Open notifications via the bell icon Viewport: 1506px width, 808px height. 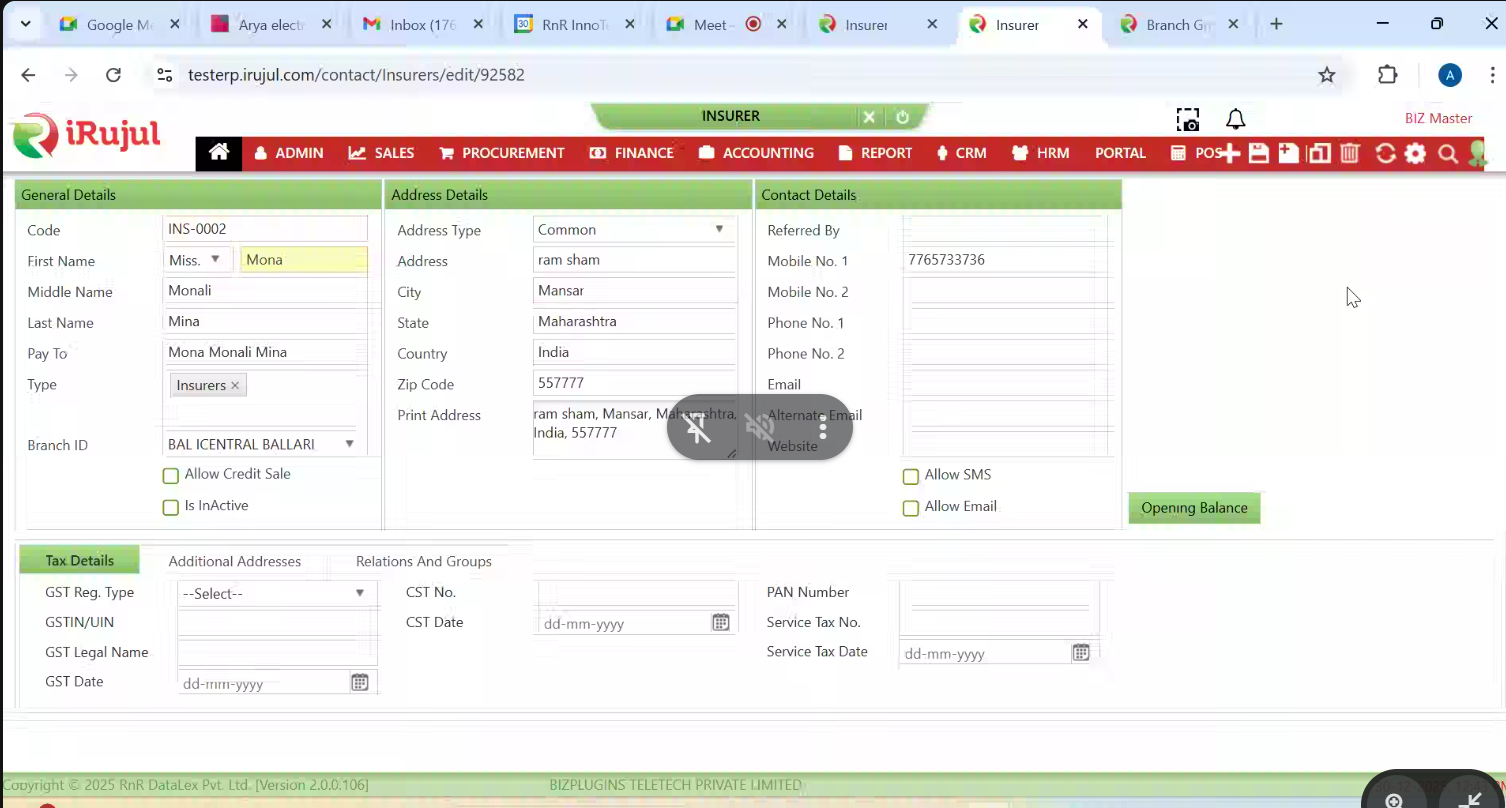click(1236, 120)
